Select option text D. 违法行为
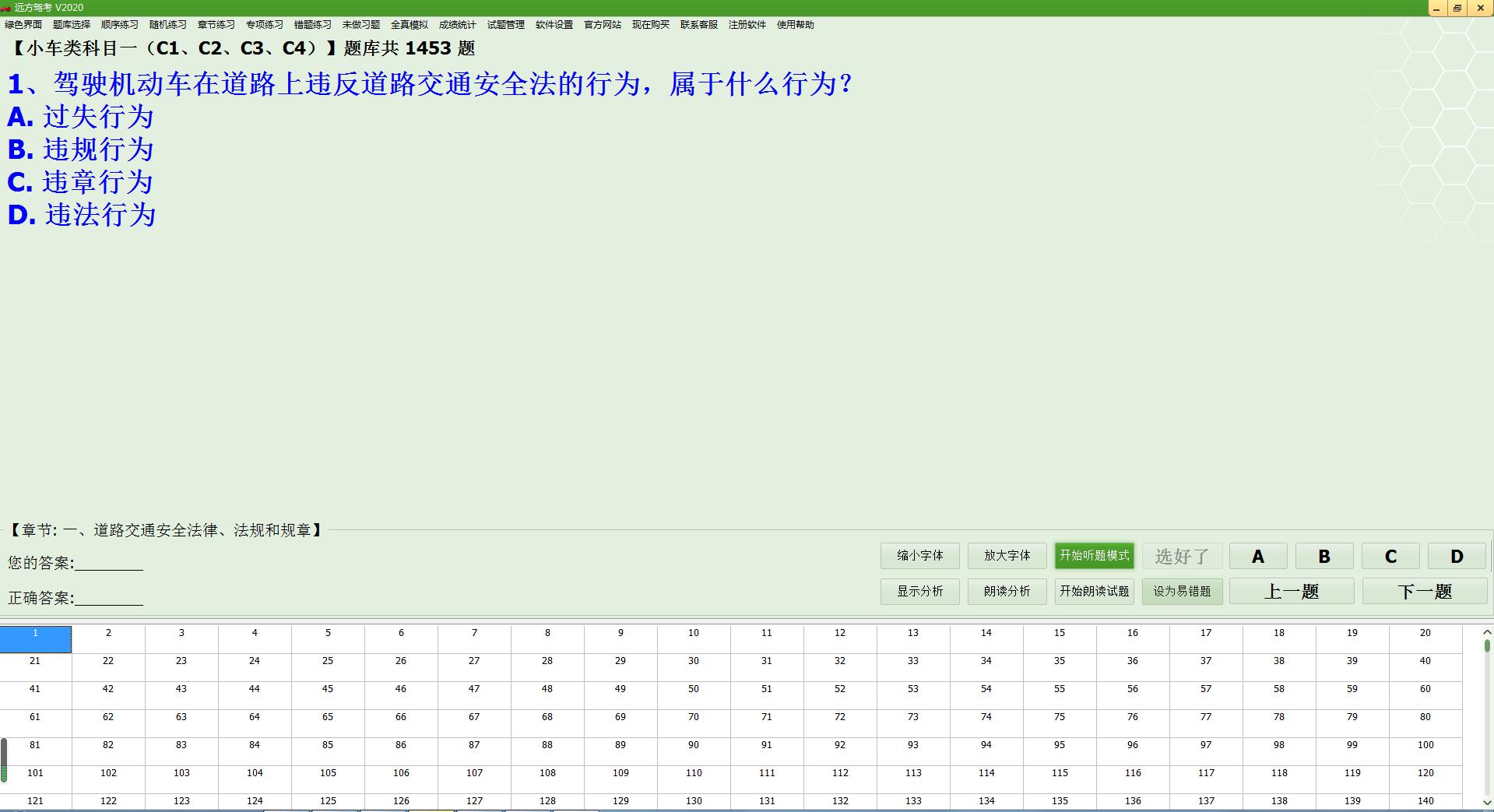Screen dimensions: 1494x812 pyautogui.click(x=82, y=215)
